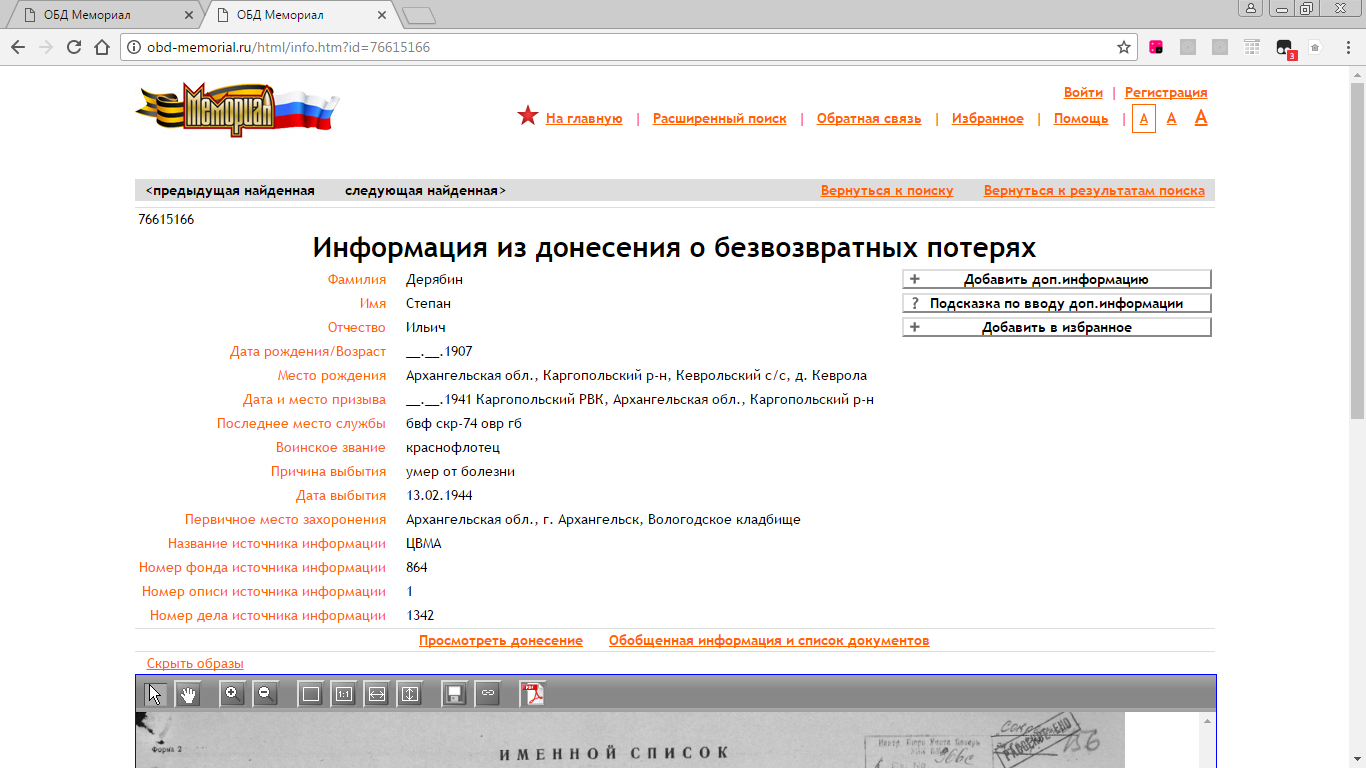Open Регистрация link

1166,92
